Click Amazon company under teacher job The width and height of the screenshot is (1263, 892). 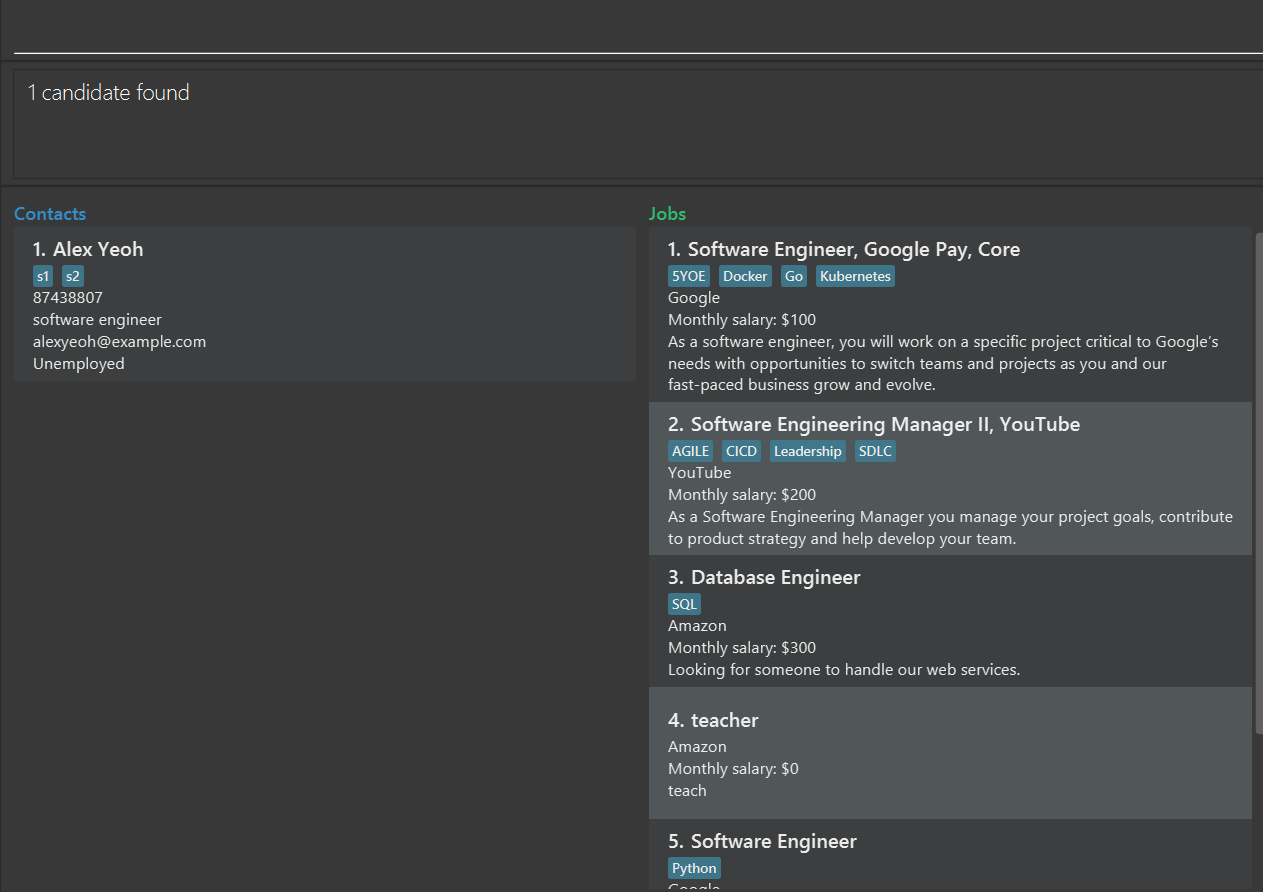697,747
